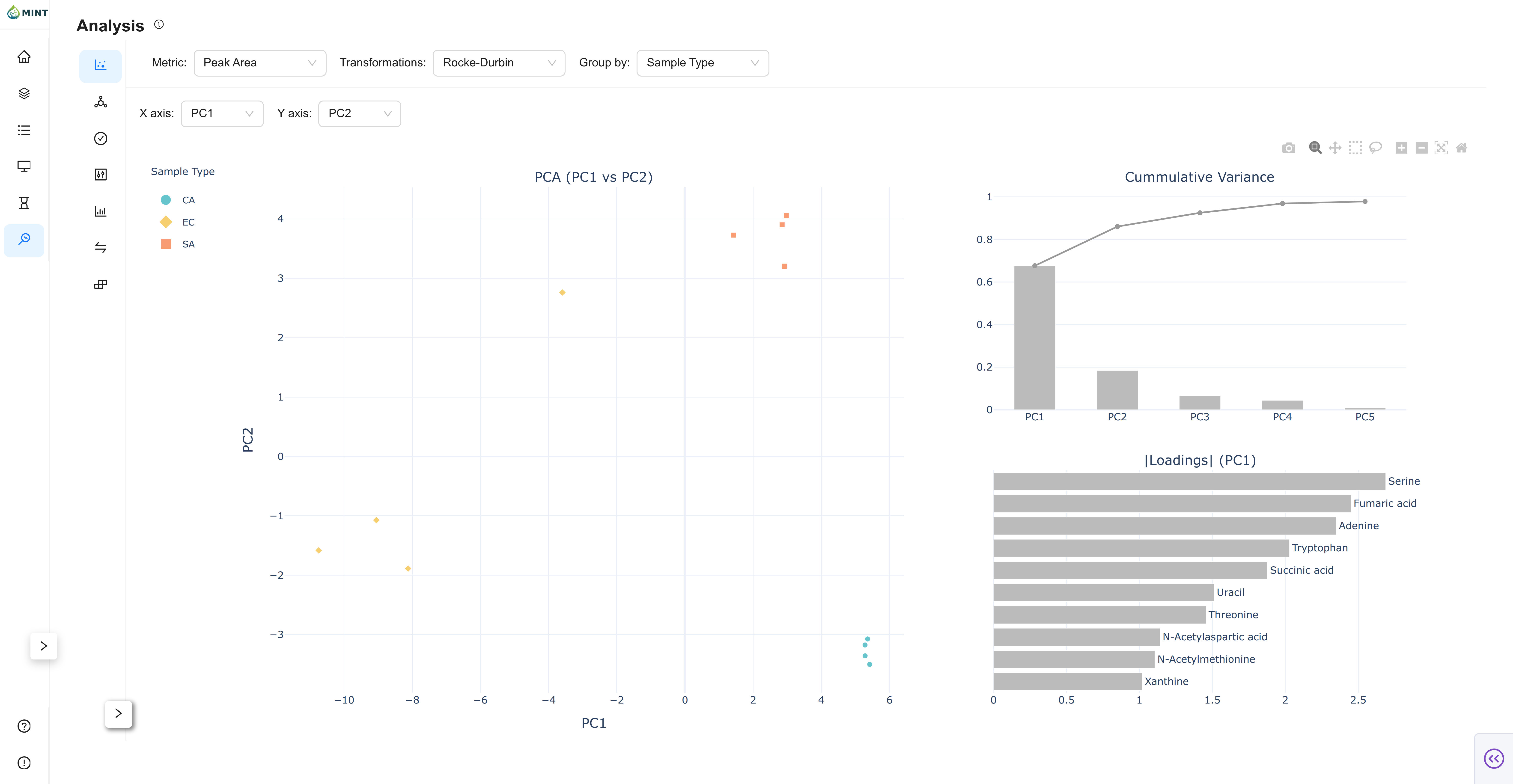Click the camera download-plot icon
The height and width of the screenshot is (784, 1513).
[1288, 148]
